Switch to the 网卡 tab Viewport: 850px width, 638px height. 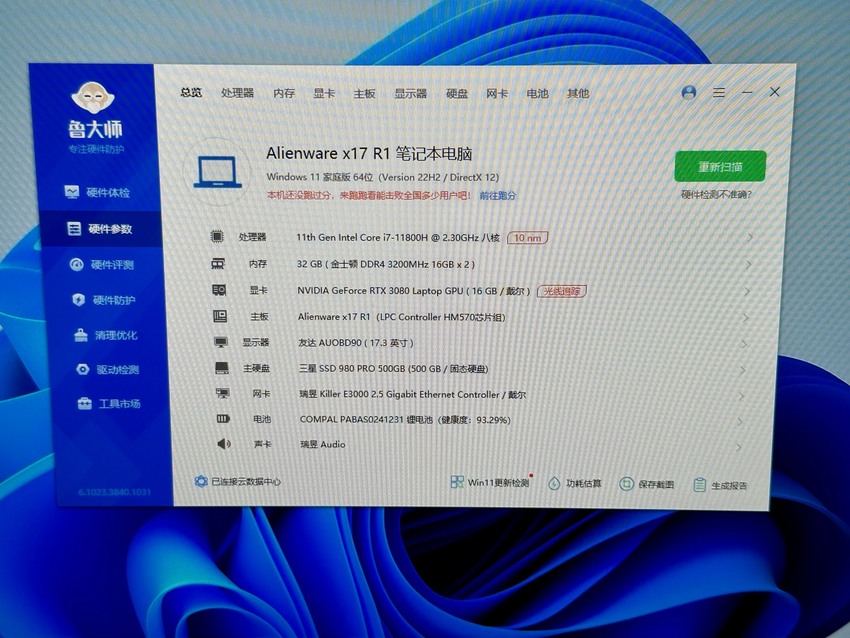(x=497, y=93)
